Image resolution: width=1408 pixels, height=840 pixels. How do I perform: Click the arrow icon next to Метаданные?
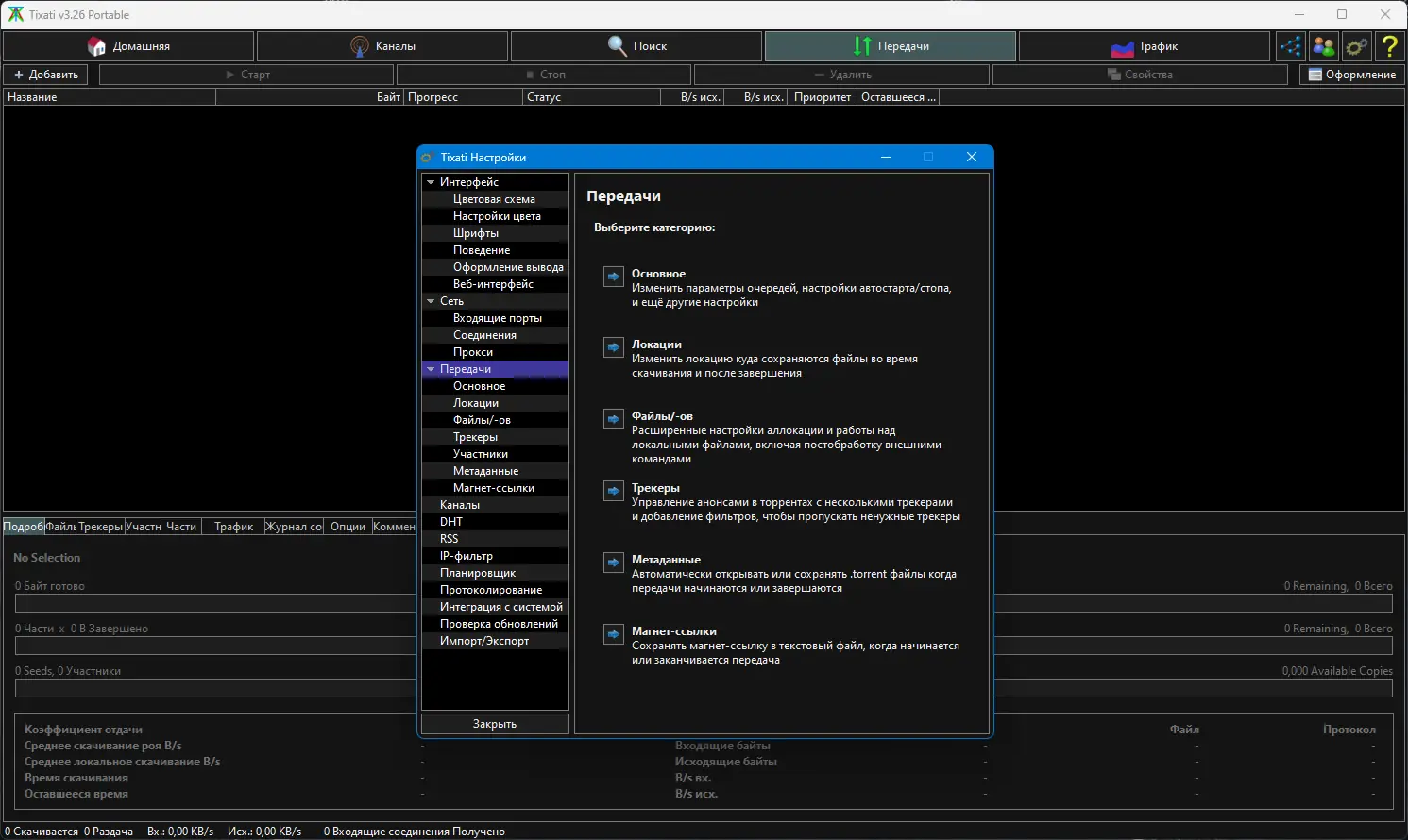[614, 563]
